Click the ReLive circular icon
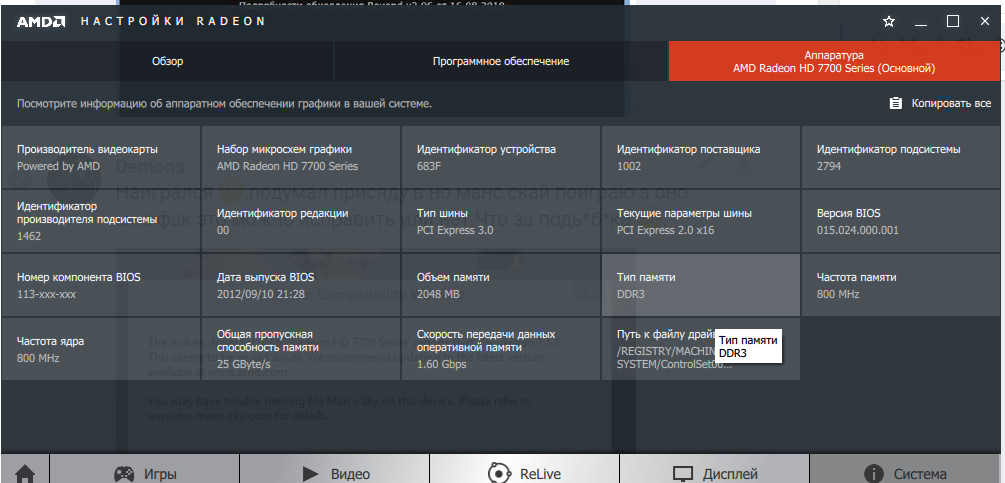1005x483 pixels. pos(499,473)
